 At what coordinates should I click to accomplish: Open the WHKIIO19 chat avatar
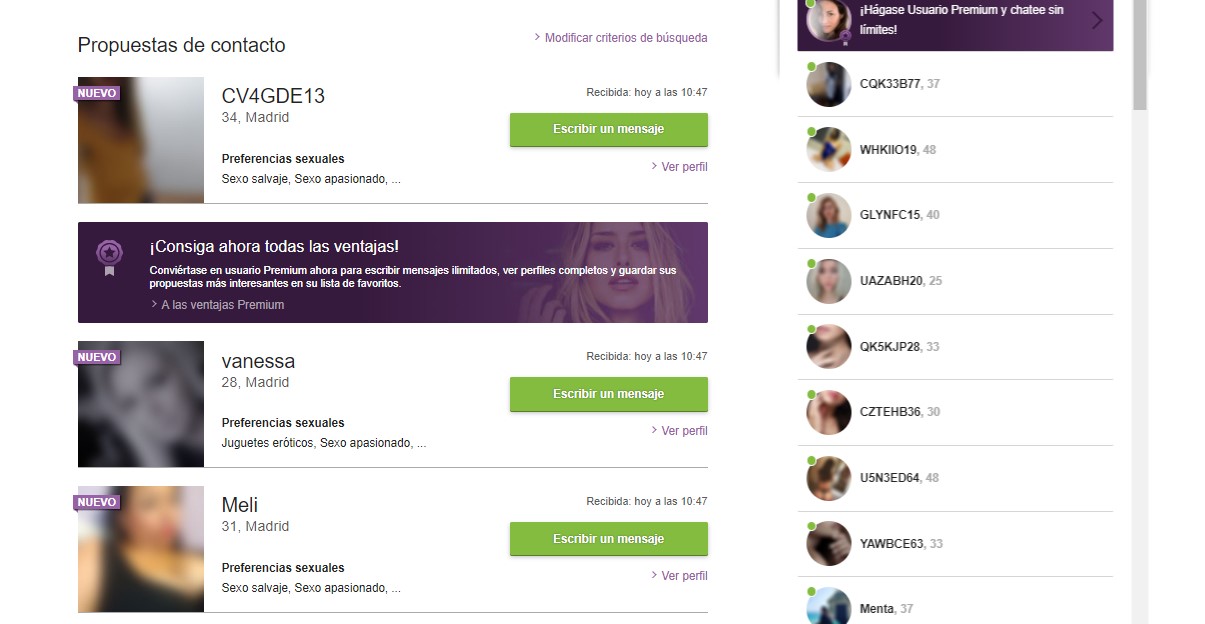tap(828, 150)
